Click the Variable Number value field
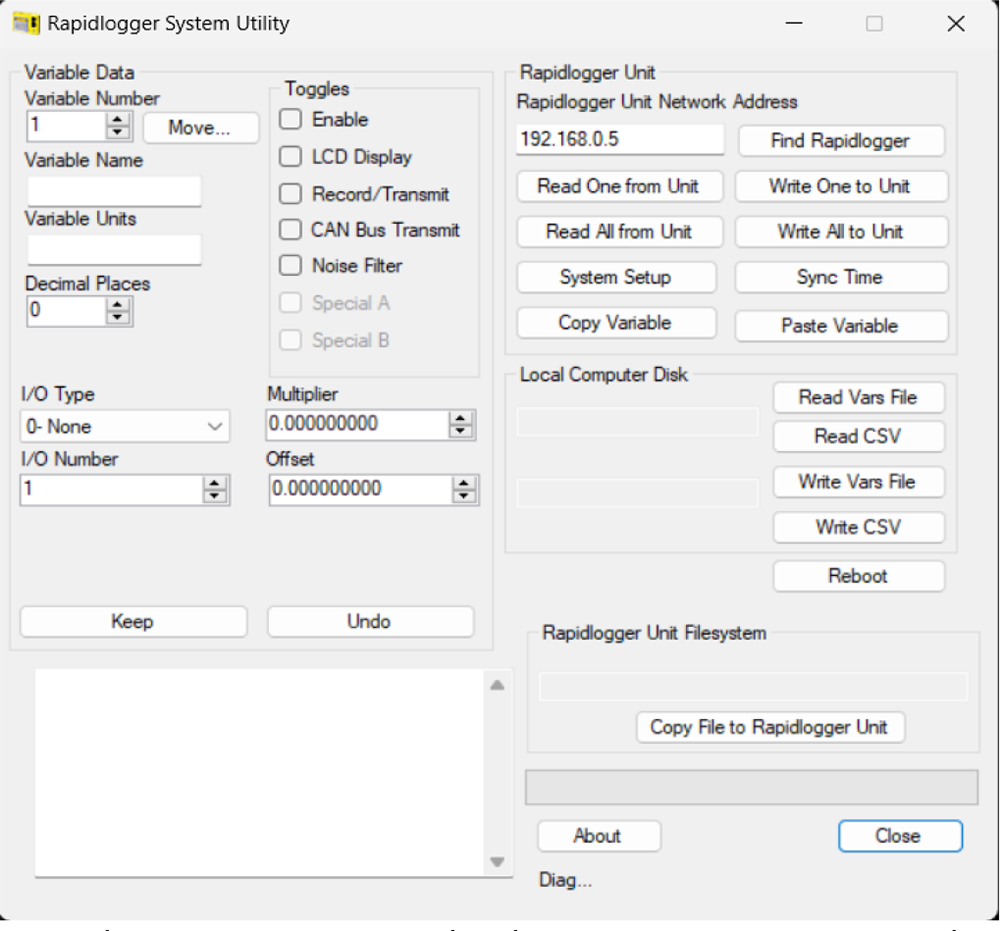Image resolution: width=1000 pixels, height=931 pixels. pyautogui.click(x=66, y=125)
